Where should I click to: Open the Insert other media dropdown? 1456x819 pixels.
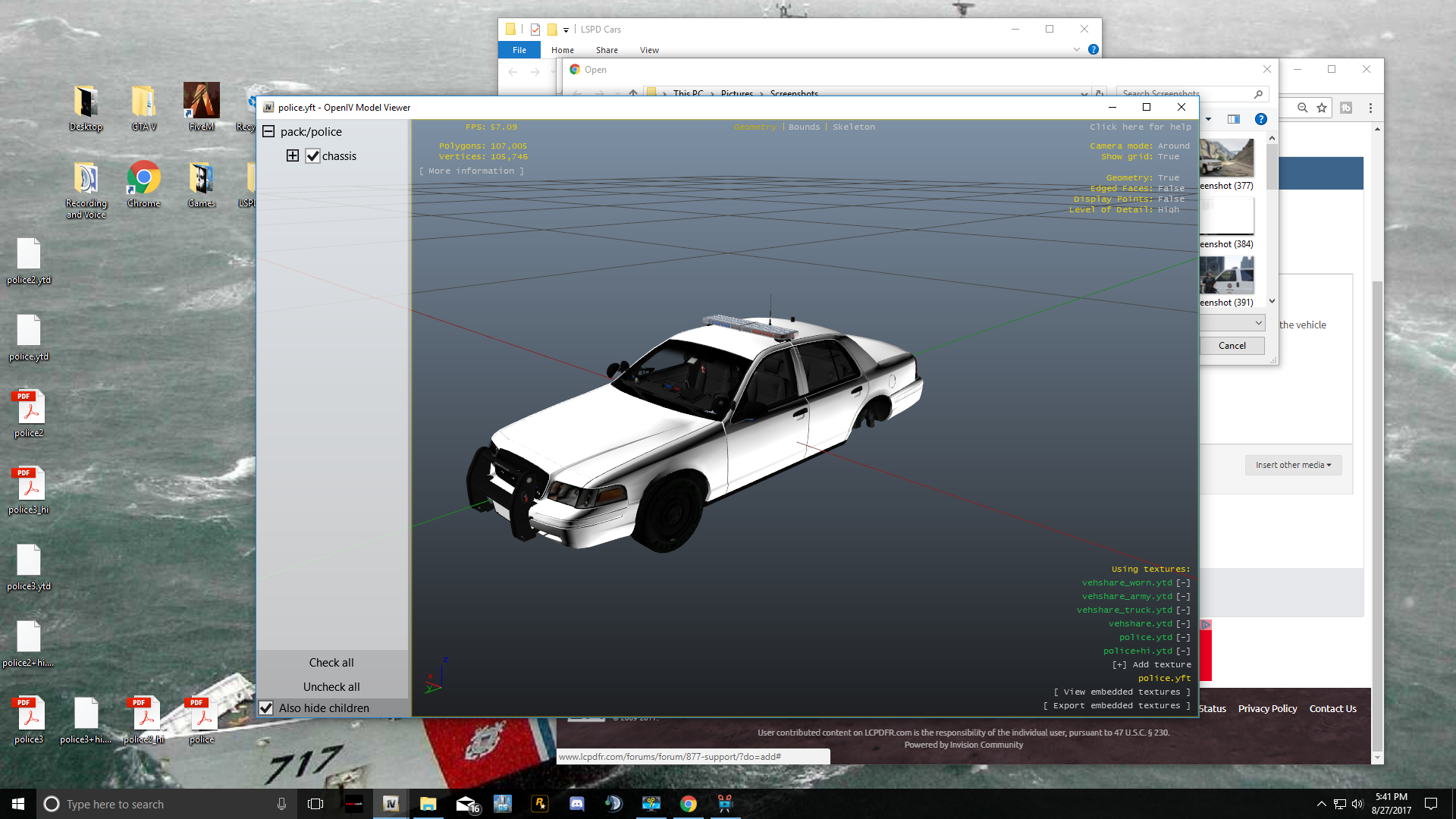tap(1293, 465)
